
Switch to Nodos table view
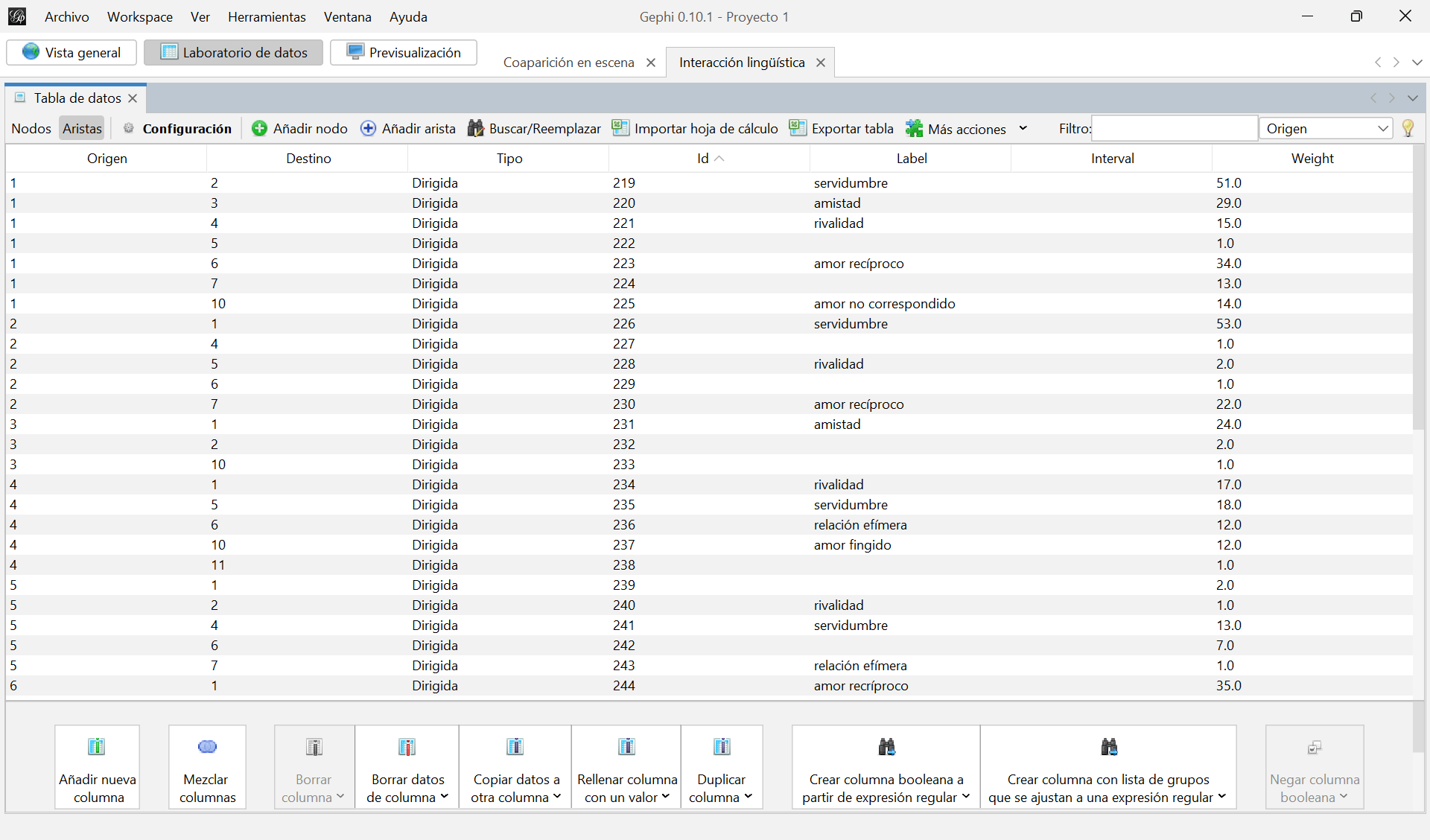[31, 129]
